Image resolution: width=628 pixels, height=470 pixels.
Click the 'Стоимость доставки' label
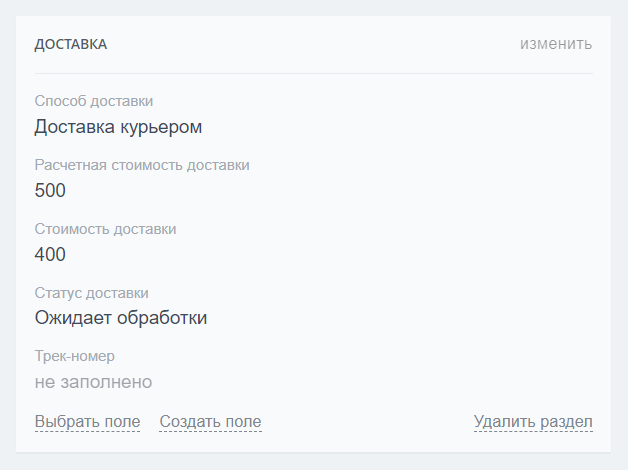tap(105, 229)
